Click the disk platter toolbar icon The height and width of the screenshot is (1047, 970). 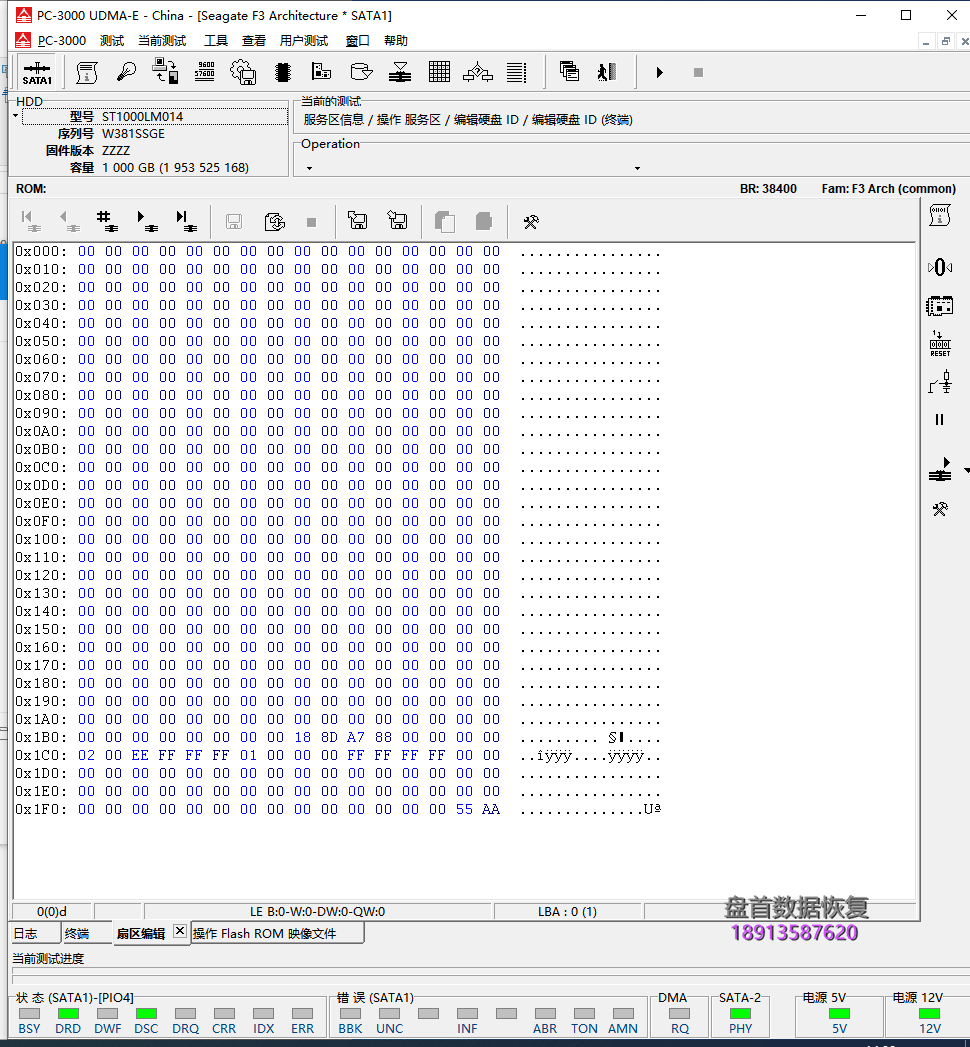(361, 71)
